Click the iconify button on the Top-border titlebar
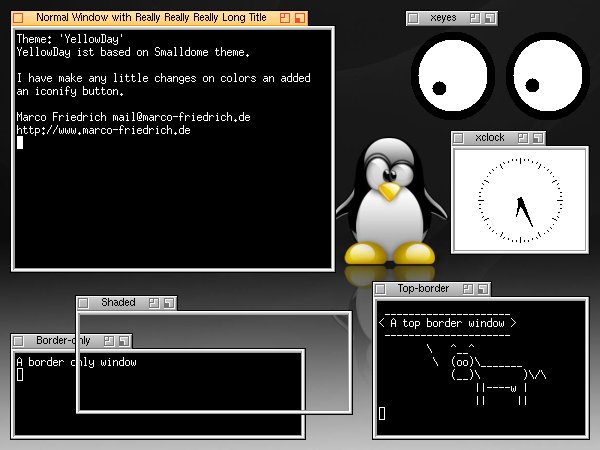600x450 pixels. [468, 289]
